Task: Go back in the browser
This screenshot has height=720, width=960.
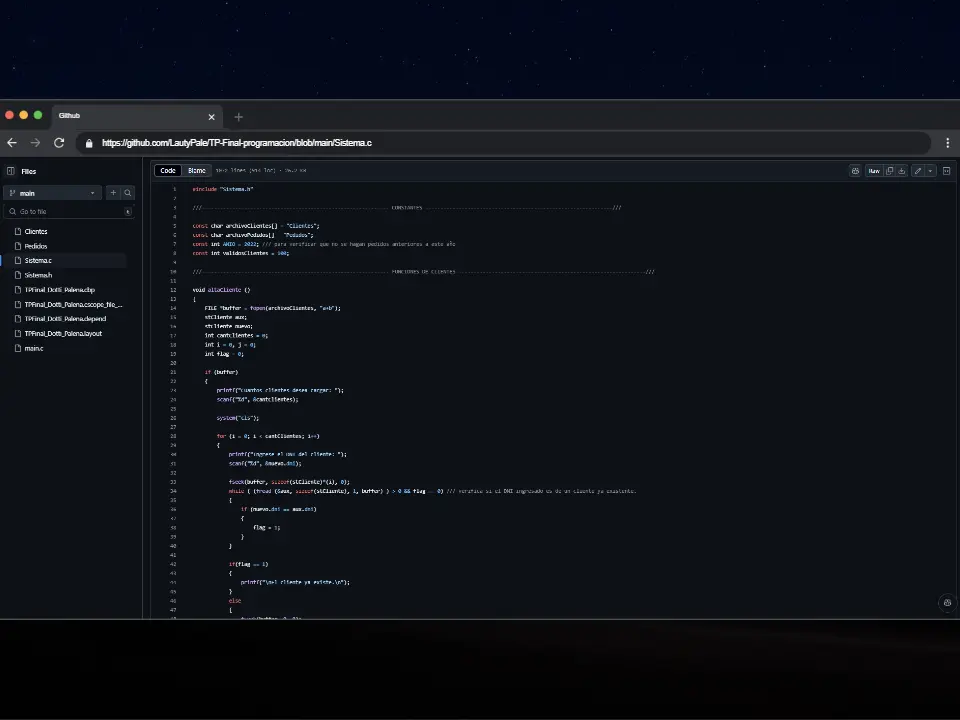Action: (12, 143)
